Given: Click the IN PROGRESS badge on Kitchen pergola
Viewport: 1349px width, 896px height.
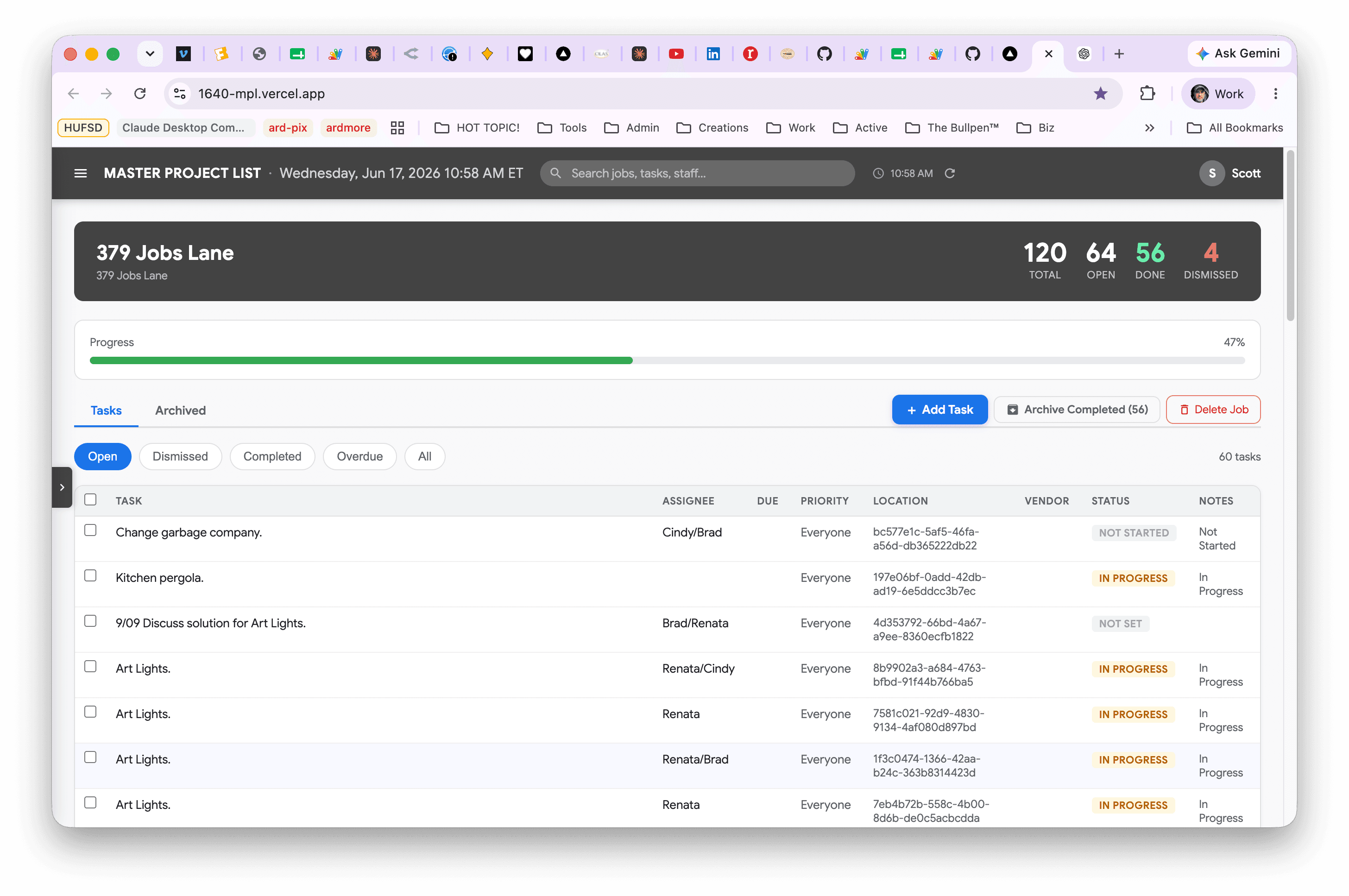Looking at the screenshot, I should (x=1133, y=578).
